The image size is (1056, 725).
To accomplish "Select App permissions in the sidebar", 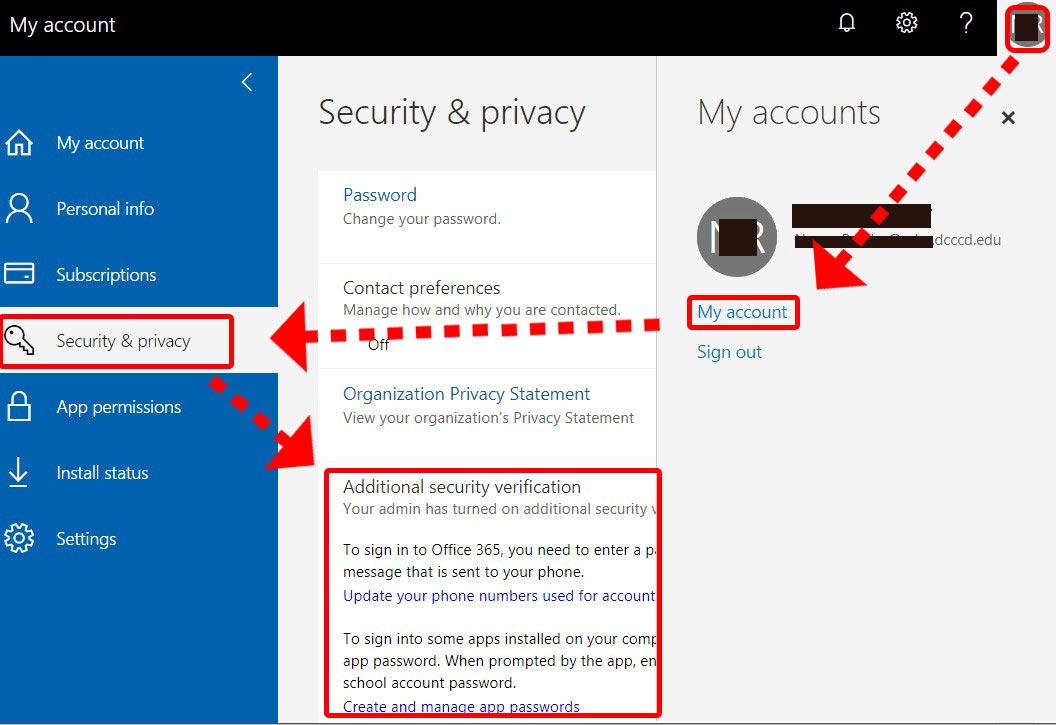I will tap(118, 407).
